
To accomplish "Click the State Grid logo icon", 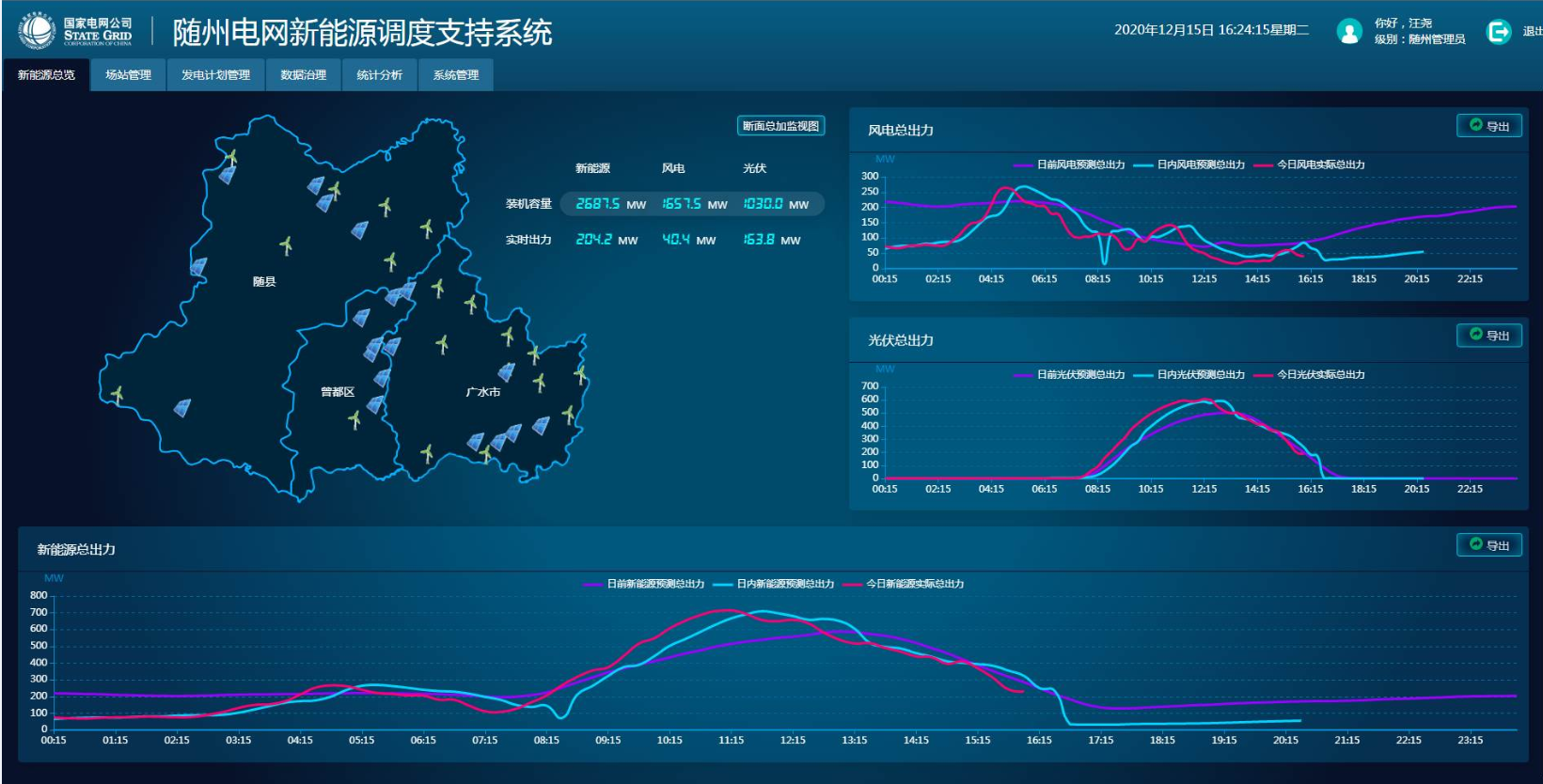I will [38, 31].
